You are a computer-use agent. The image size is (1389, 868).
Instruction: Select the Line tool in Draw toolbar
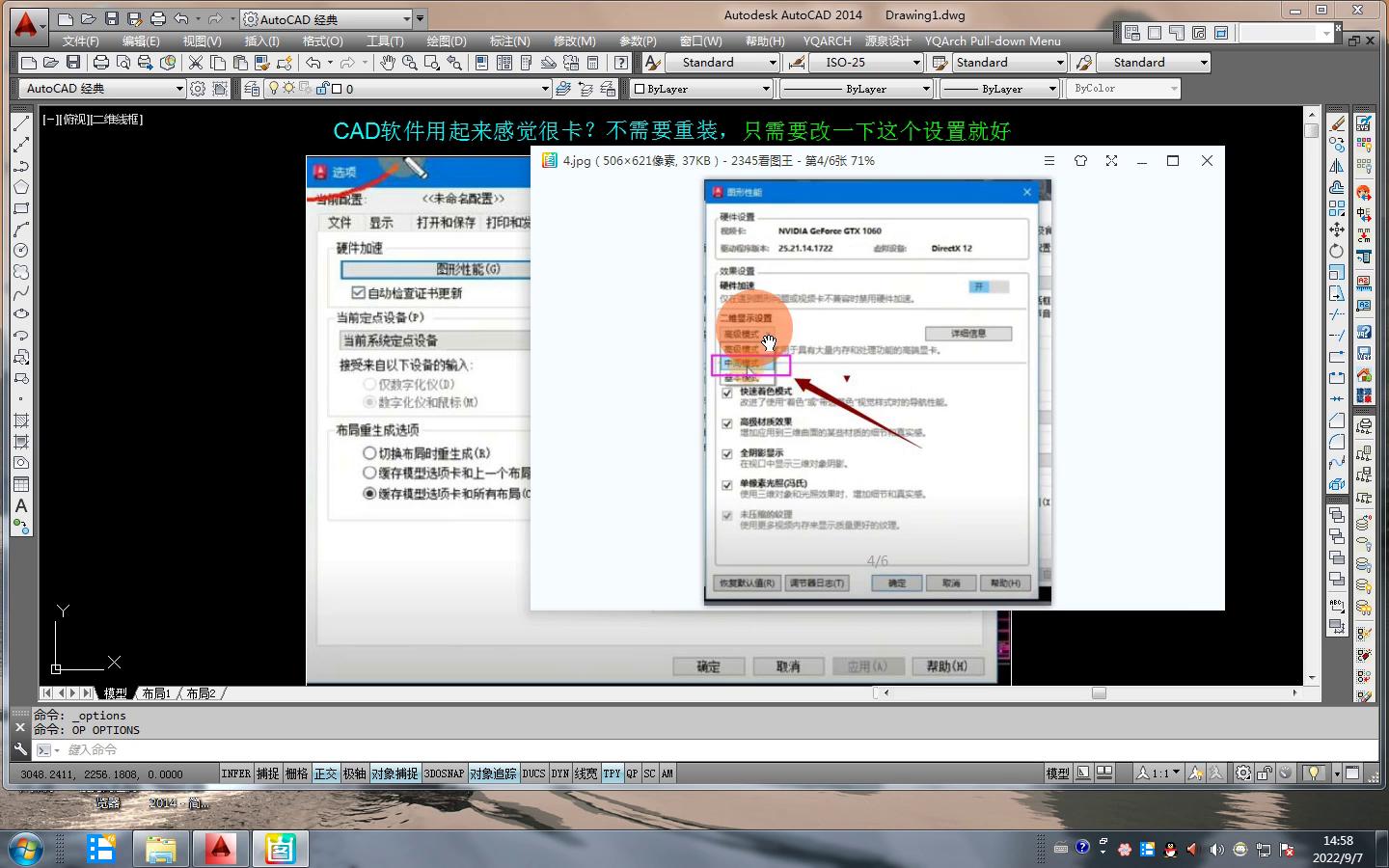pos(21,123)
